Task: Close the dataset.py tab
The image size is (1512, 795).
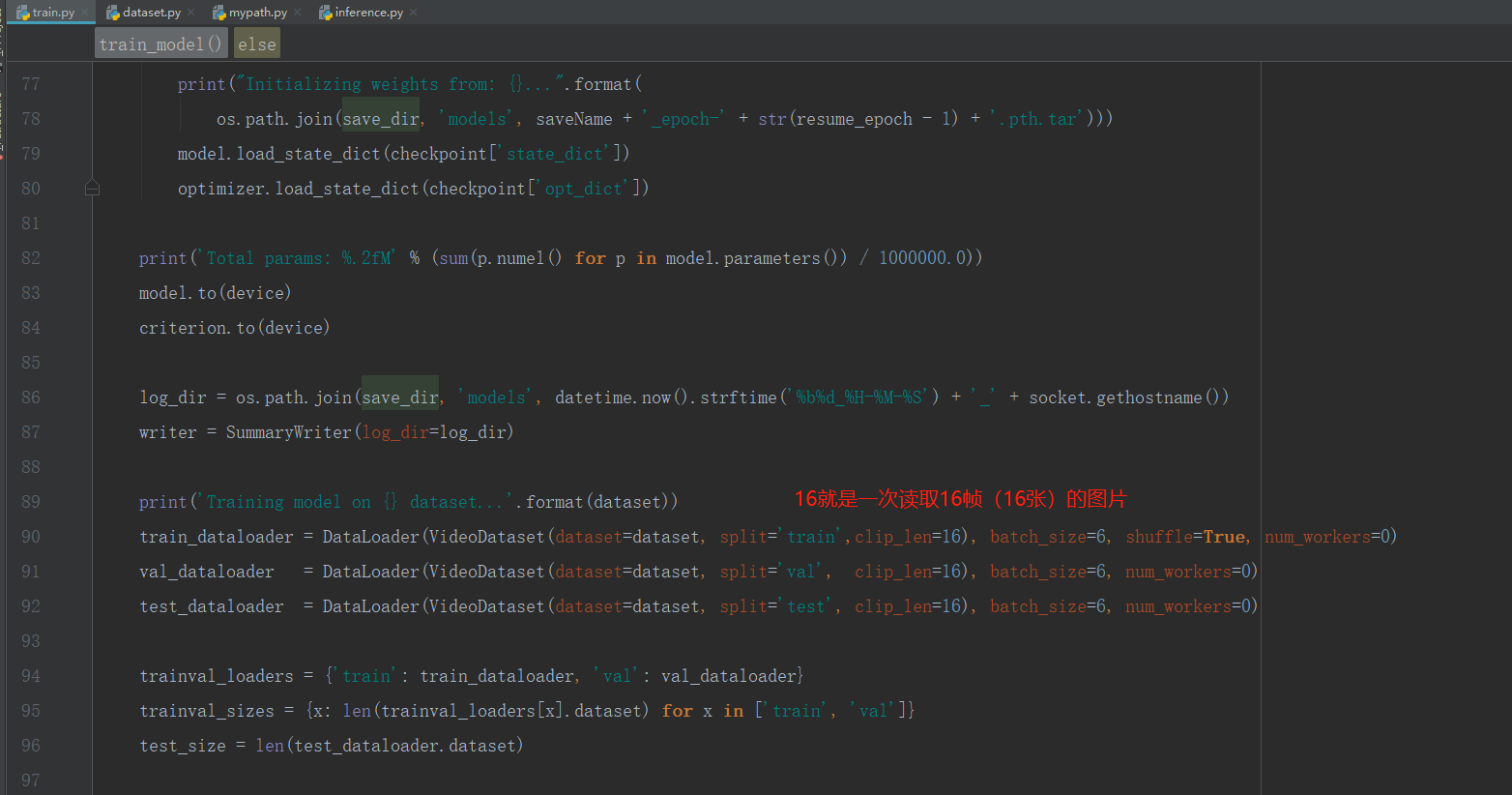Action: (191, 13)
